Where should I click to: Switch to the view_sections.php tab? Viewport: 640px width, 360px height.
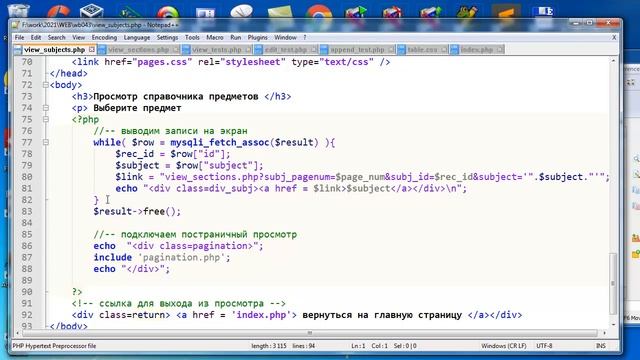click(x=138, y=49)
